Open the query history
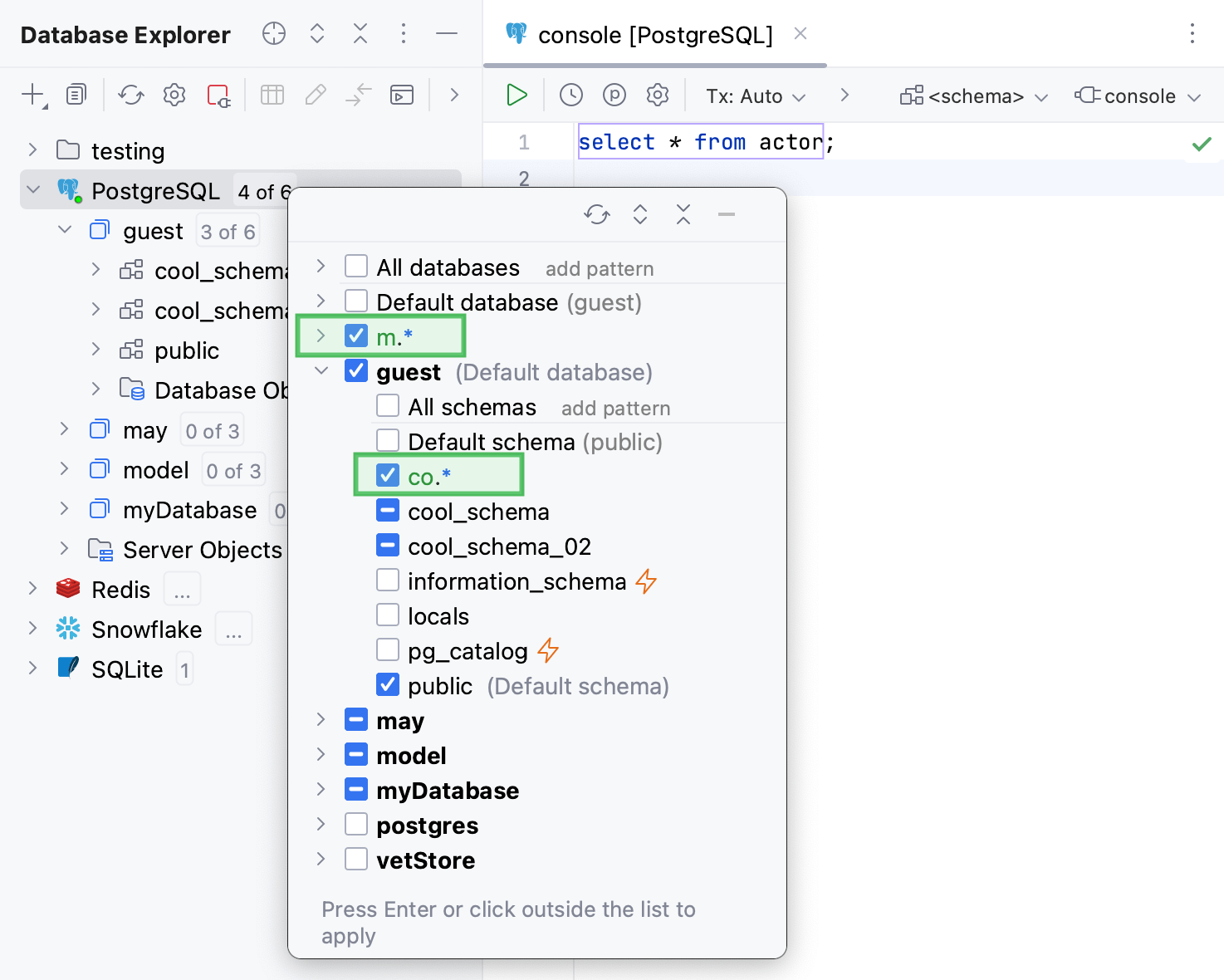Image resolution: width=1224 pixels, height=980 pixels. (x=570, y=95)
